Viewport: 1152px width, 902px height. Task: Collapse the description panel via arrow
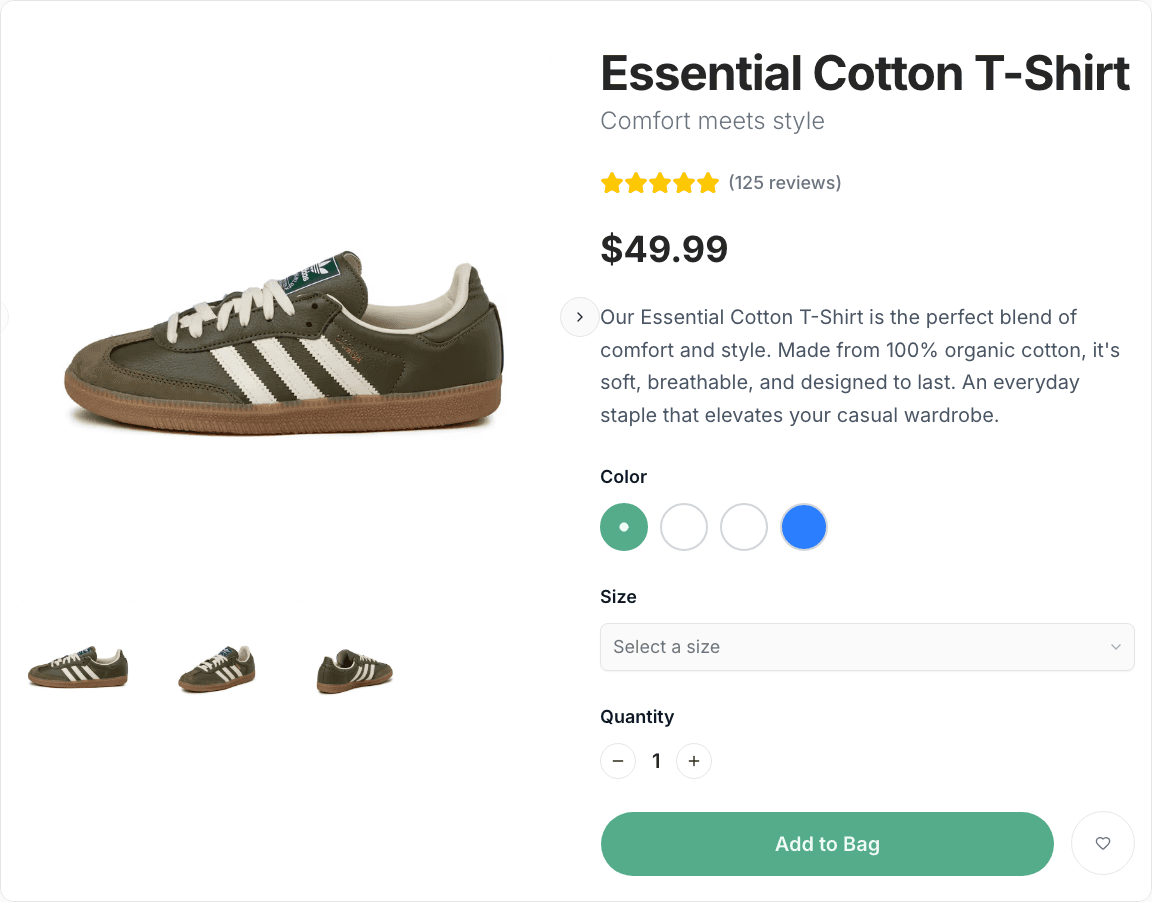tap(579, 317)
